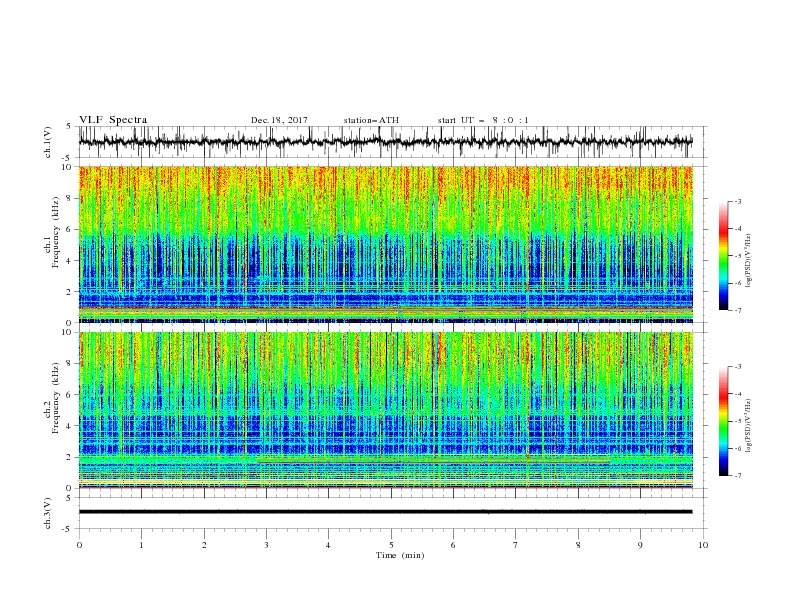Select the "start UT = 8 :0 :1" text
Viewport: 792px width, 612px height.
483,120
